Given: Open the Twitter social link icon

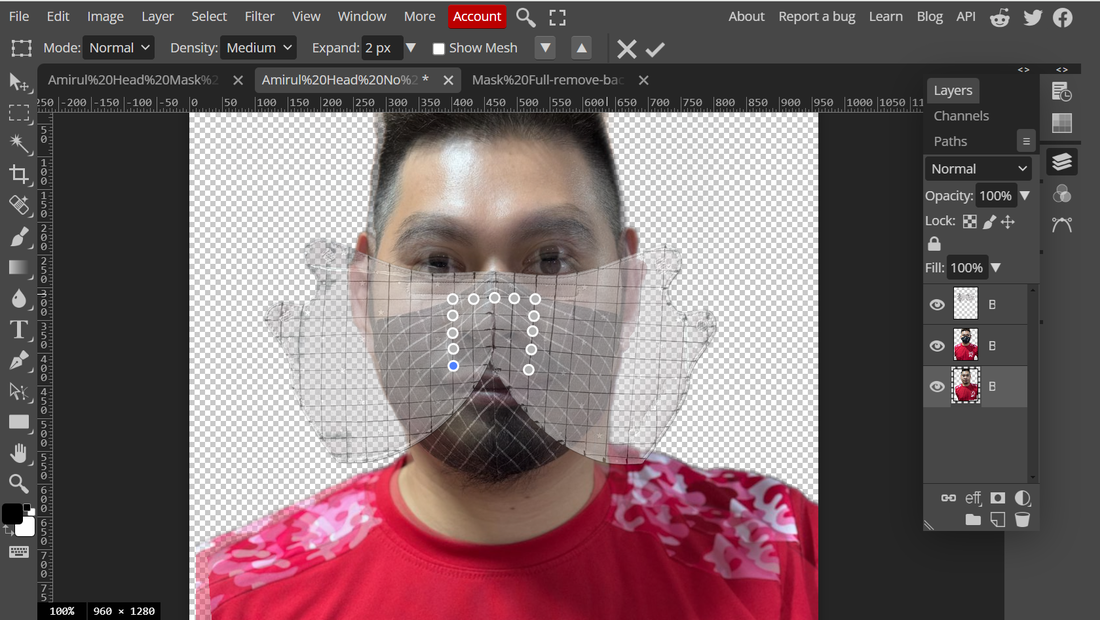Looking at the screenshot, I should pyautogui.click(x=1033, y=17).
